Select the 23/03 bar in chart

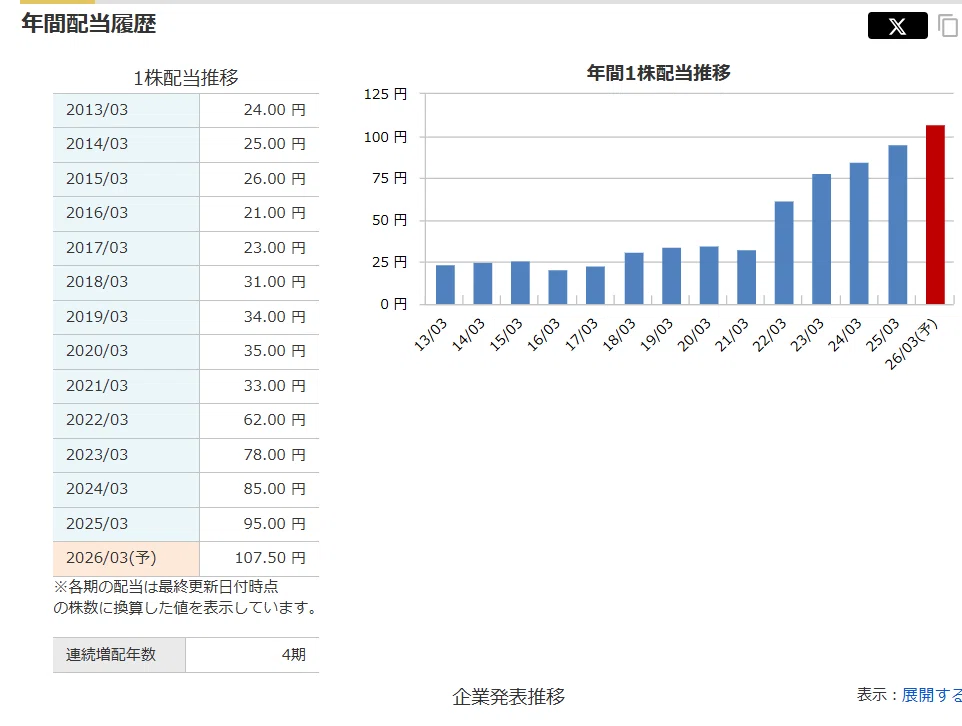(822, 239)
